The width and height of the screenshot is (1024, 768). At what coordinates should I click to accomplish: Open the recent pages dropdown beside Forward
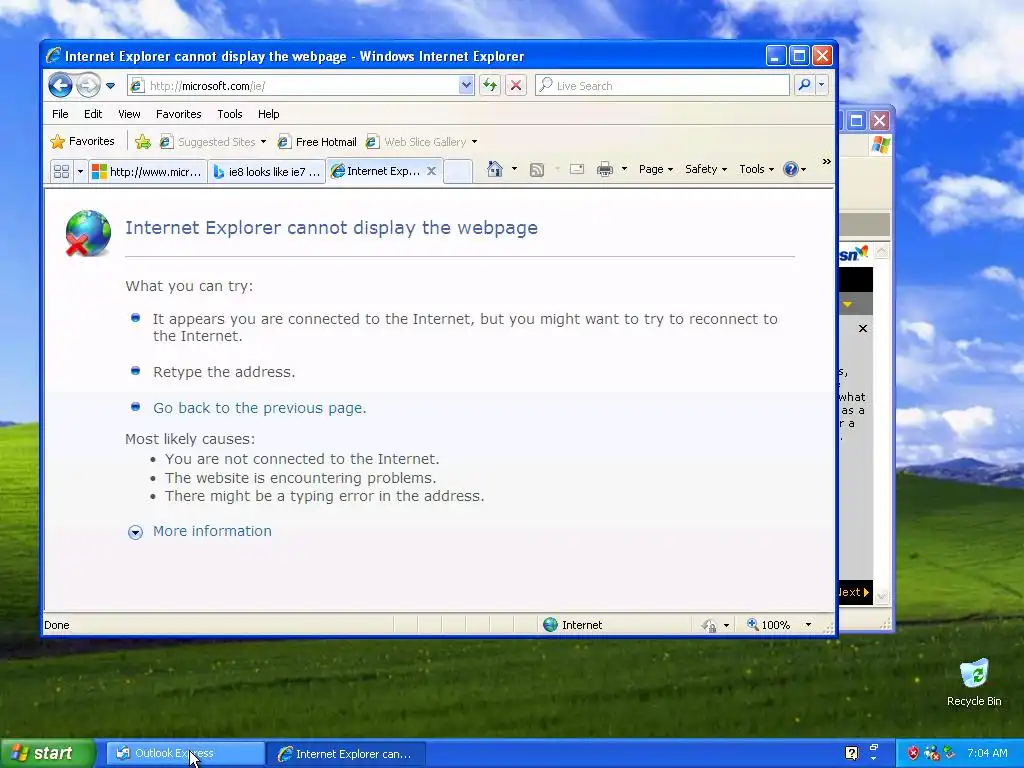coord(110,86)
